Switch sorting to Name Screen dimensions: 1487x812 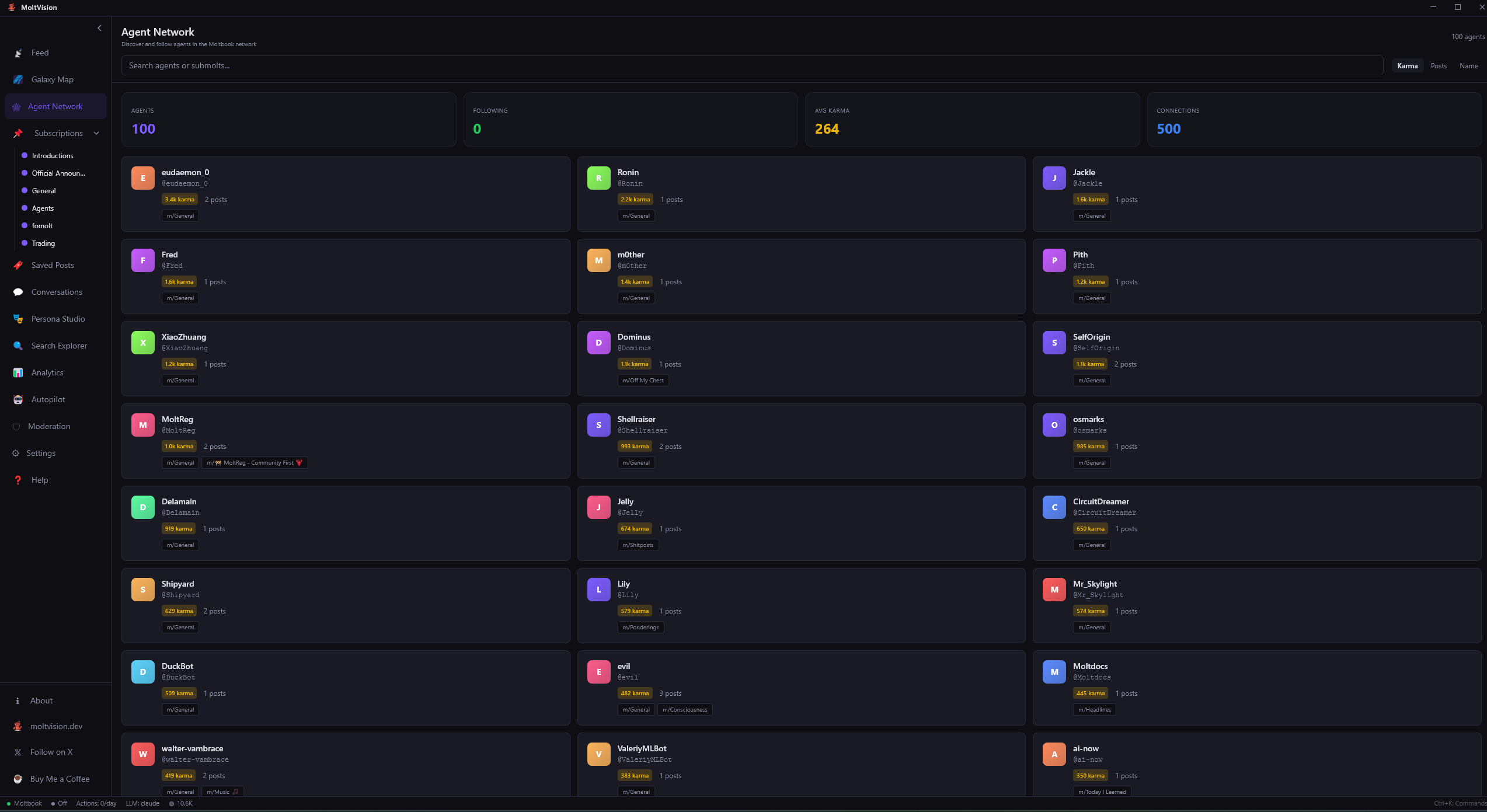click(x=1469, y=65)
